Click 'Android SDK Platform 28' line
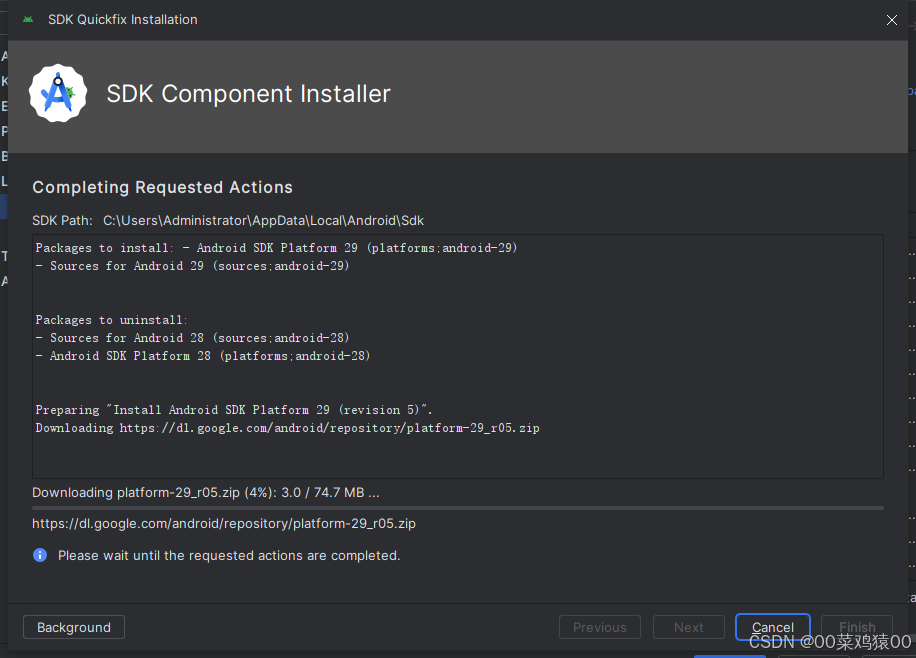The image size is (916, 658). (203, 356)
